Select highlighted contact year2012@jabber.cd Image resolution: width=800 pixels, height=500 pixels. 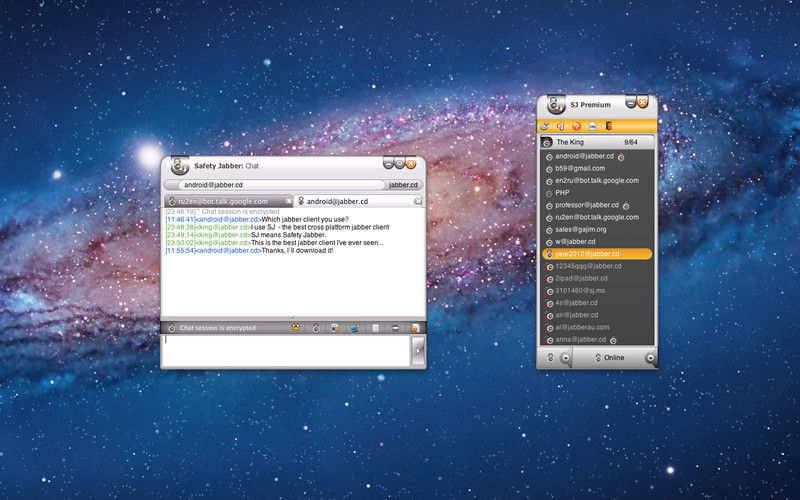597,254
